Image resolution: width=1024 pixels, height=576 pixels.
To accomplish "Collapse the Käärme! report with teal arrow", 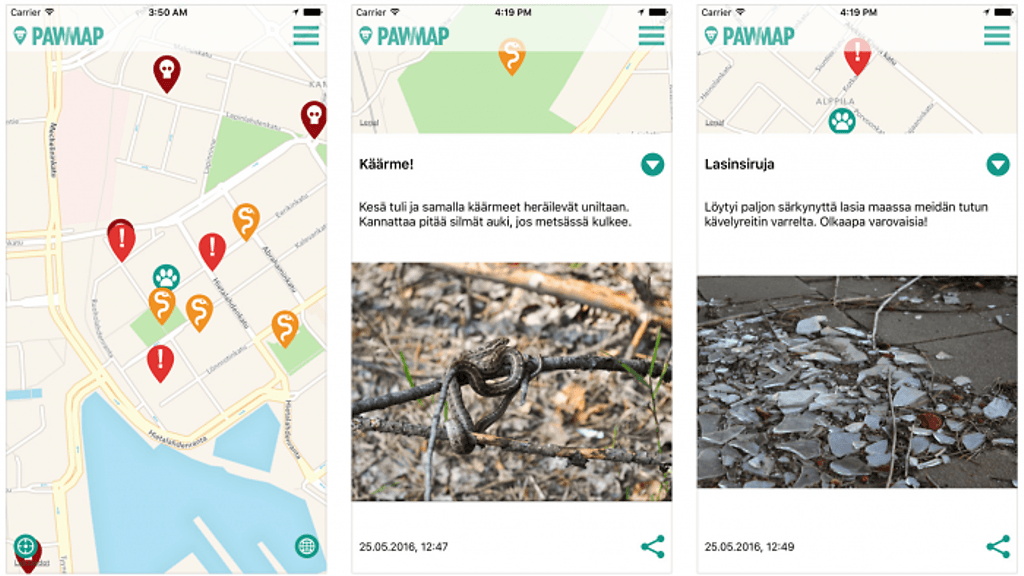I will (652, 165).
